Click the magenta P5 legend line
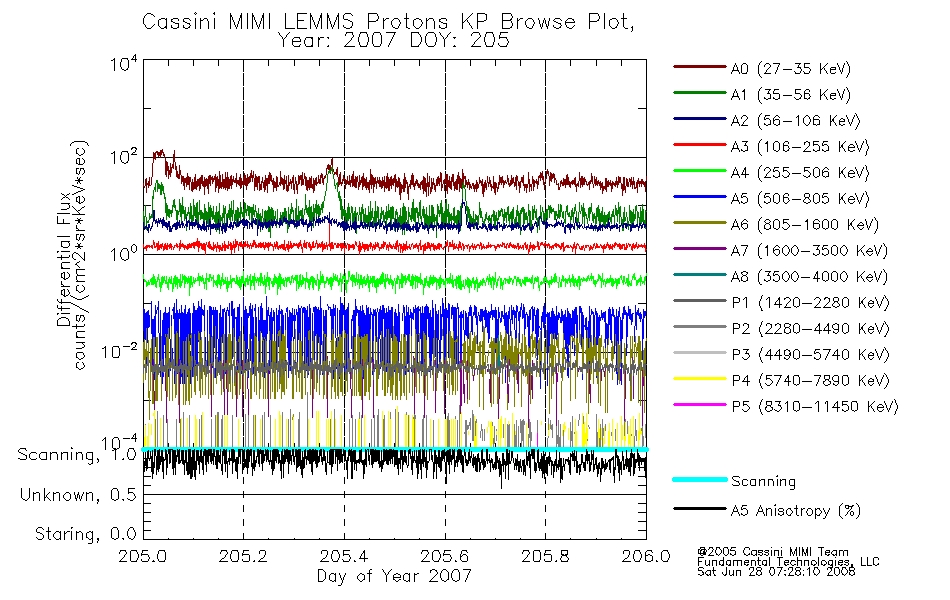Viewport: 950px width, 600px height. (x=700, y=404)
